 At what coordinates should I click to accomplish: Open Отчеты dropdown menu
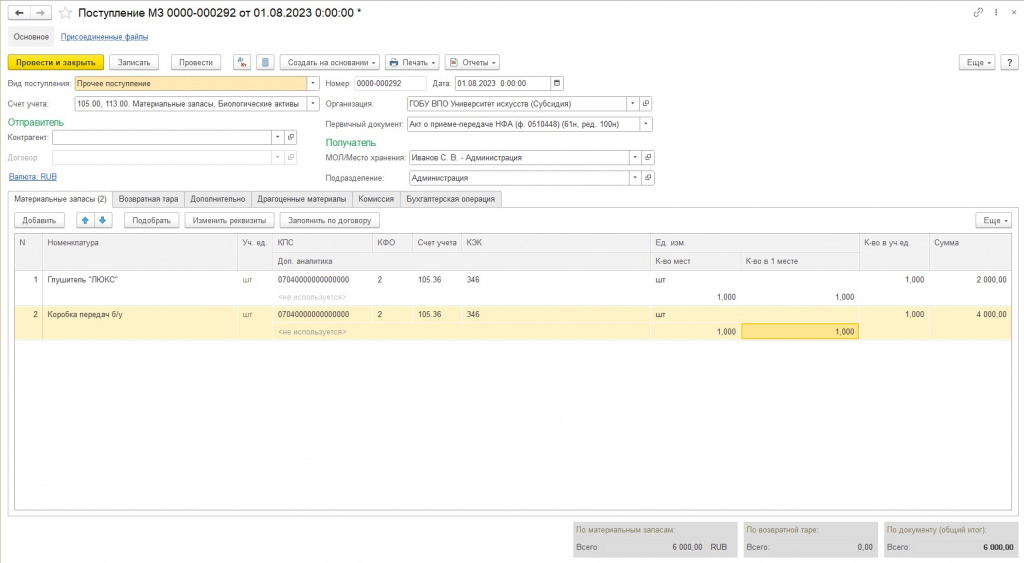tap(472, 63)
